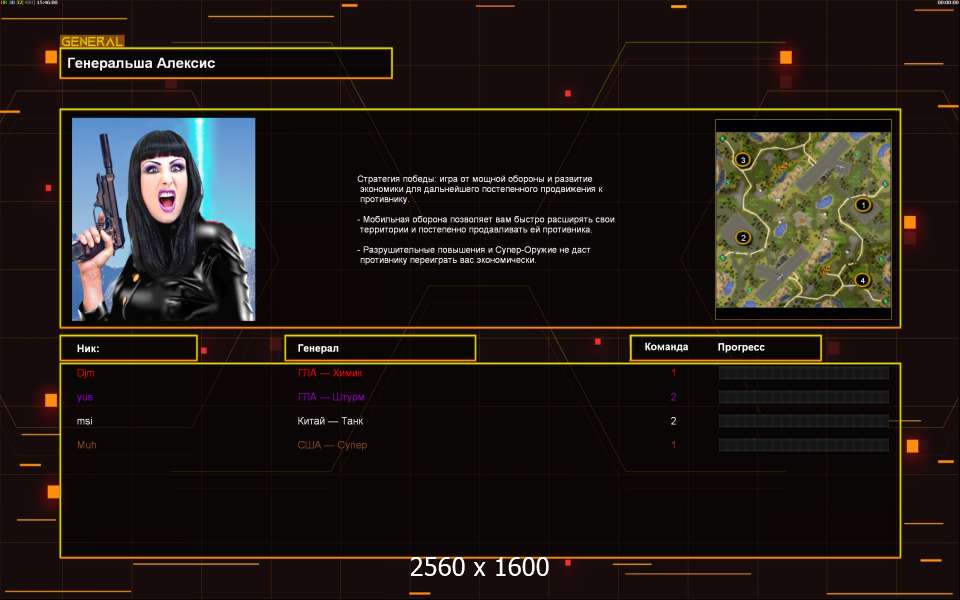Click the yellow GENERAL label tag
Viewport: 960px width, 600px height.
pyautogui.click(x=92, y=41)
